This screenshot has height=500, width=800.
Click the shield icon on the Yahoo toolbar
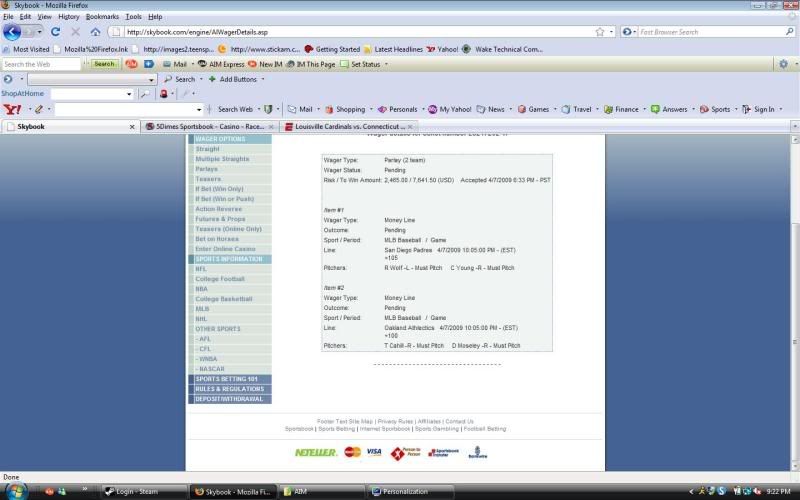click(x=268, y=109)
